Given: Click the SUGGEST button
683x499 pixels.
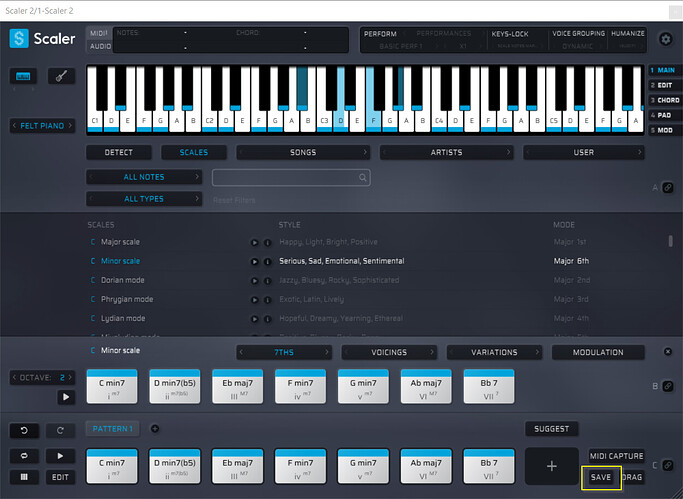Looking at the screenshot, I should [x=551, y=429].
